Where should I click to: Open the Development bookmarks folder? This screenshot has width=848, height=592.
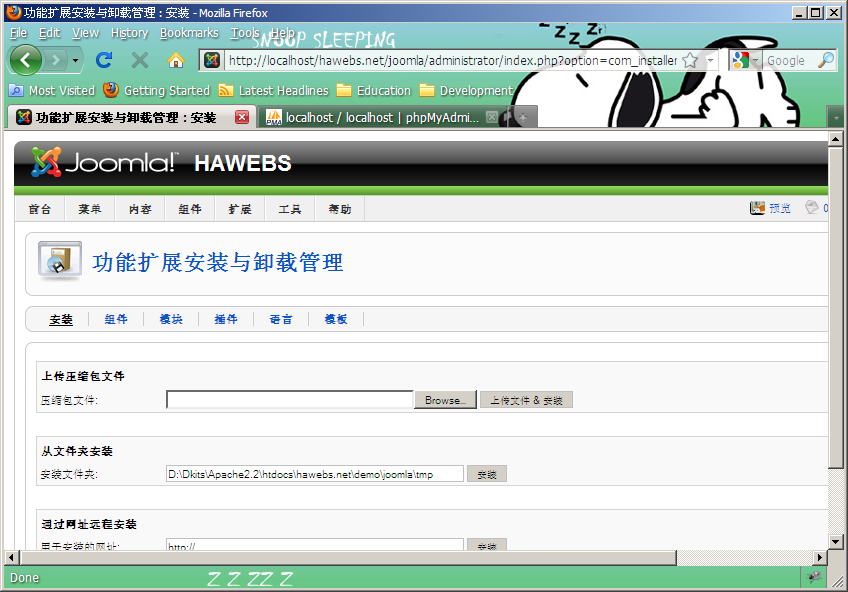click(x=466, y=90)
